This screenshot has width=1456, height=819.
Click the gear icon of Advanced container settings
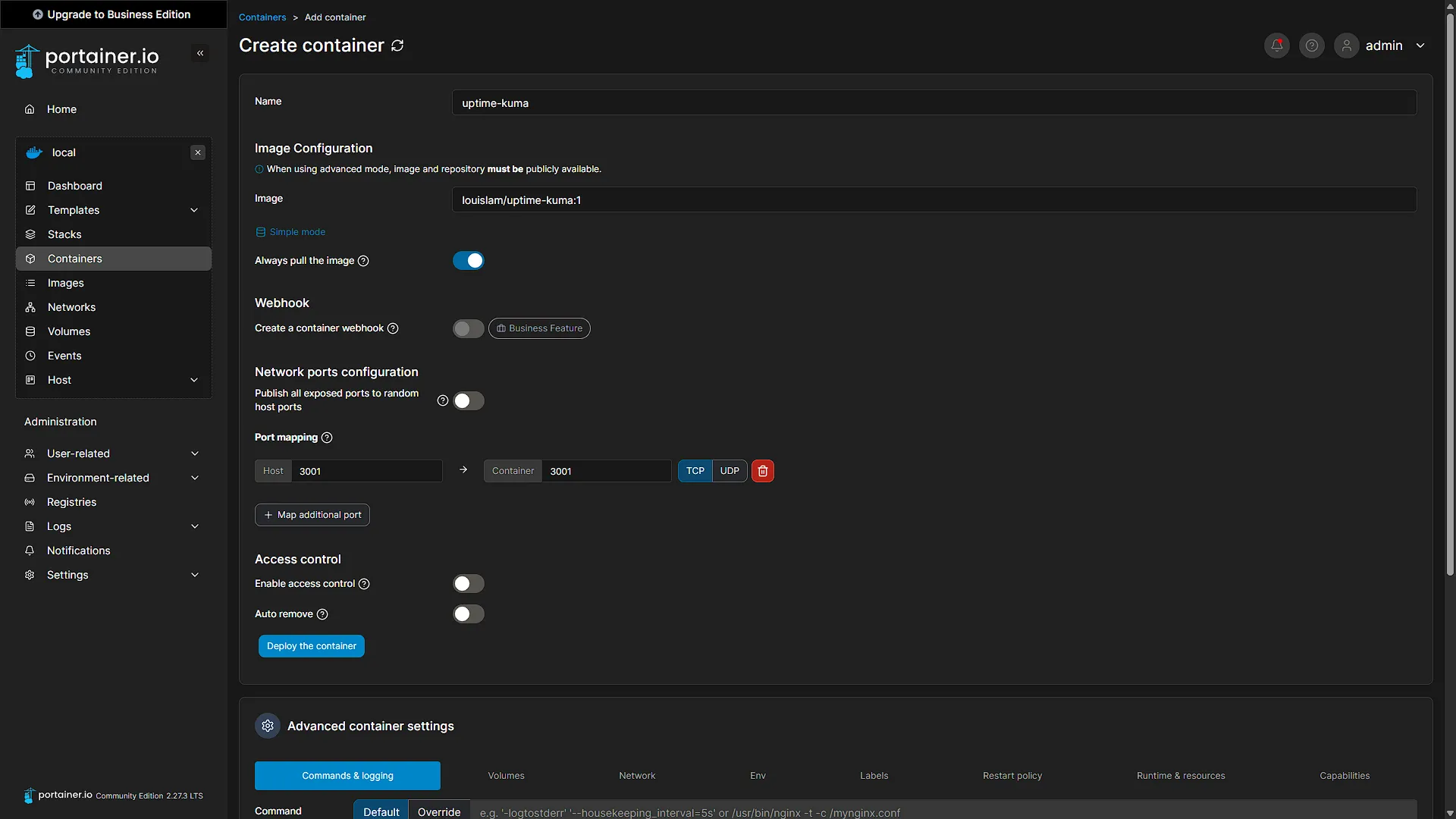[x=268, y=726]
